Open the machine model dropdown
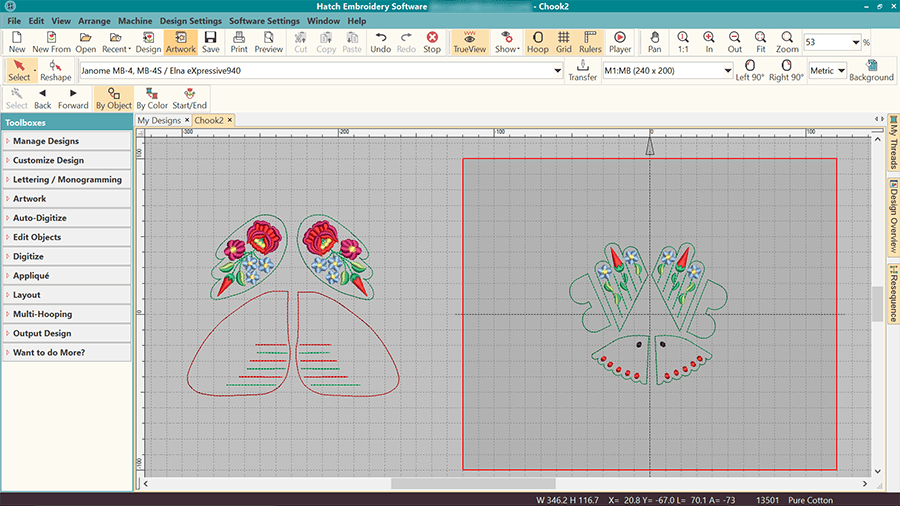The image size is (900, 506). (x=557, y=71)
